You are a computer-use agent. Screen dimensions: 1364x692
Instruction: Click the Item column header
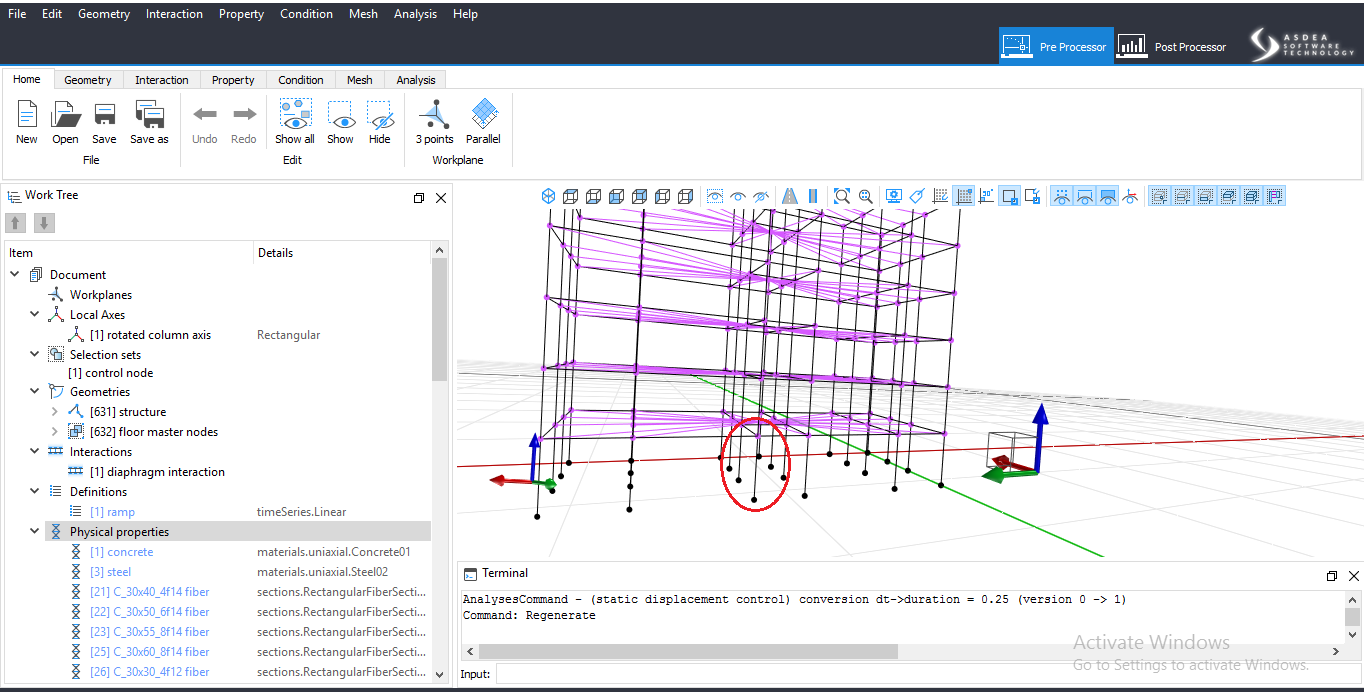(x=129, y=253)
